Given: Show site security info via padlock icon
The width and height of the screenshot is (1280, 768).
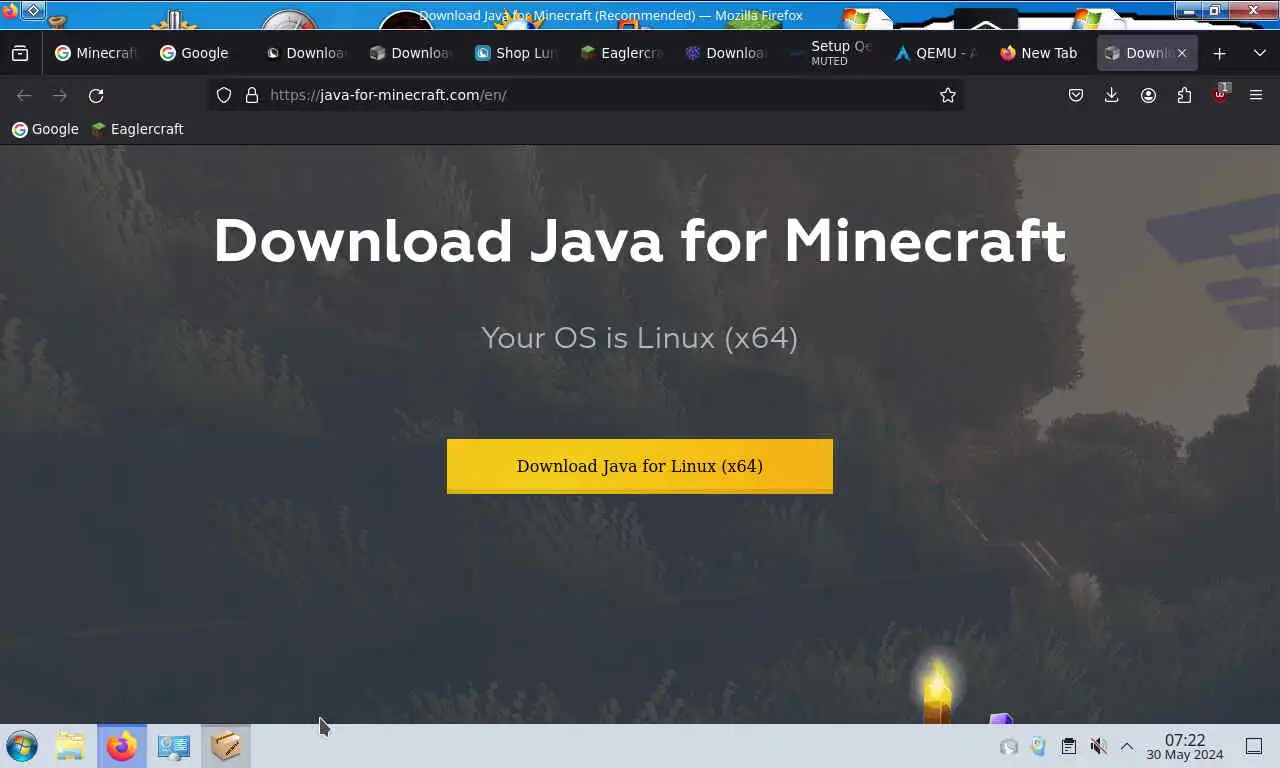Looking at the screenshot, I should pos(252,95).
